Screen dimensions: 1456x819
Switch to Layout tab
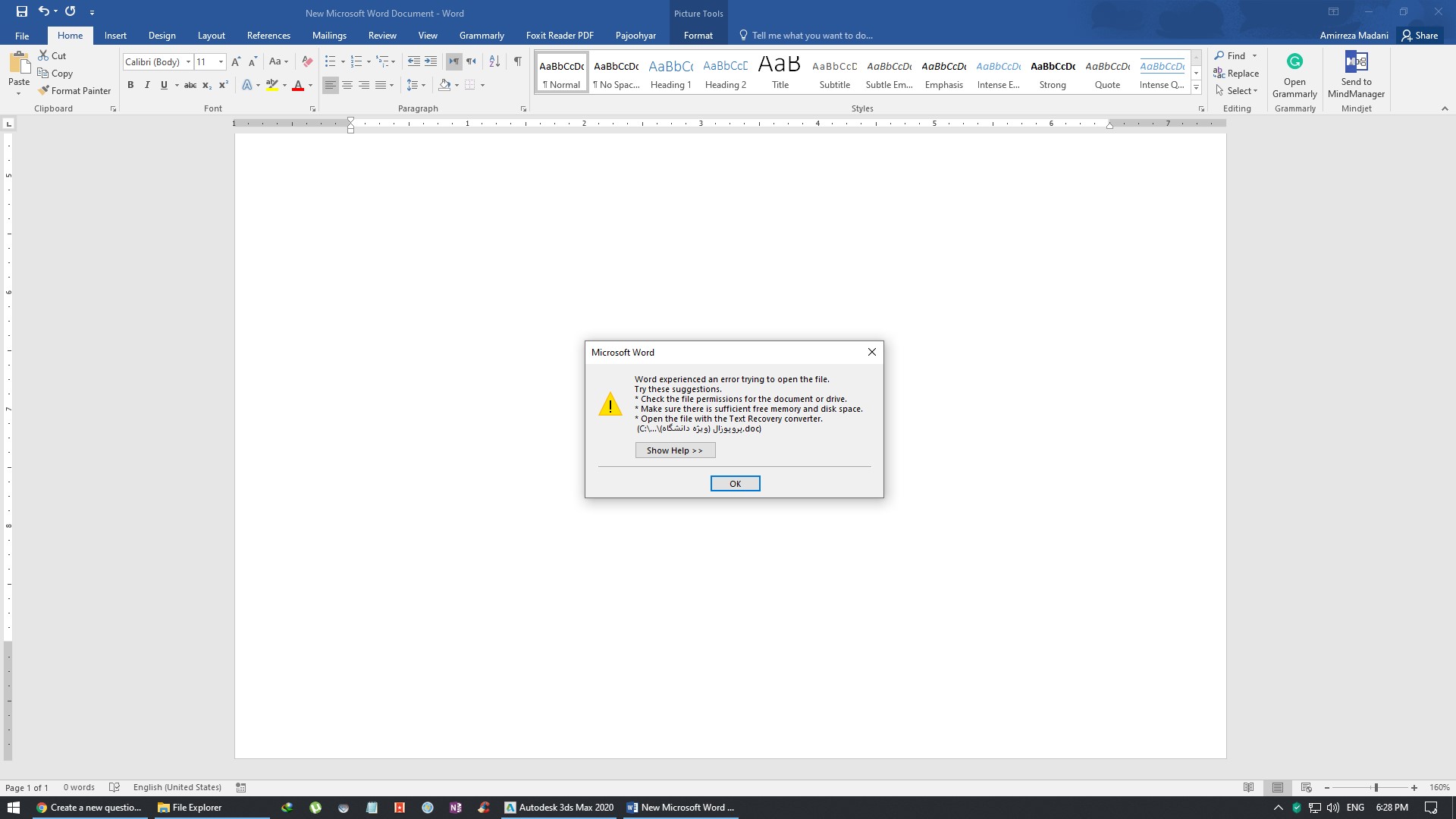[x=211, y=36]
